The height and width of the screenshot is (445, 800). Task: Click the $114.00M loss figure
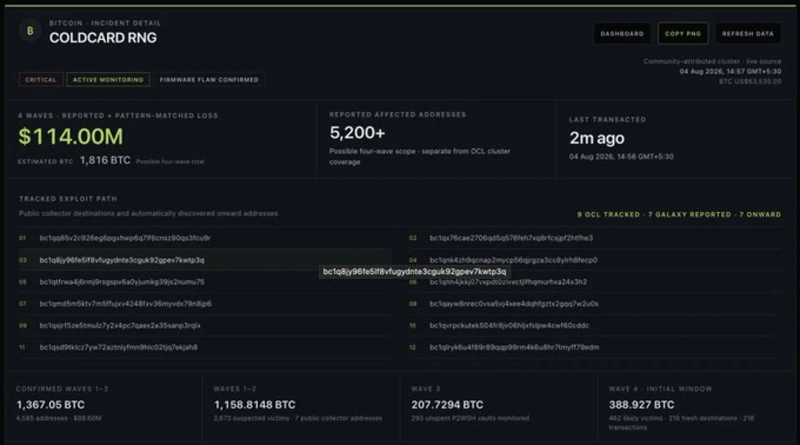(x=71, y=137)
